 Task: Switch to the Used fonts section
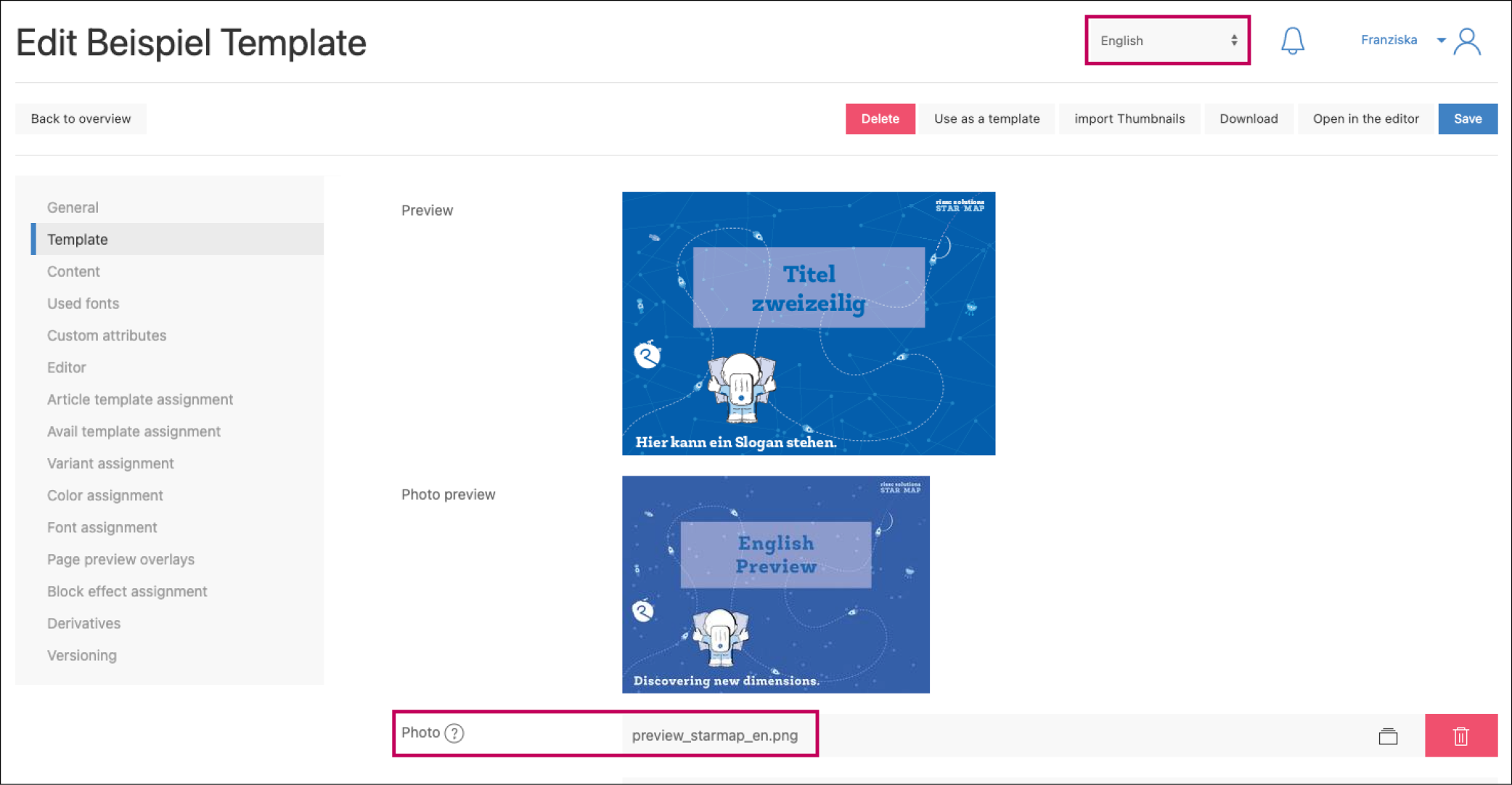click(83, 304)
